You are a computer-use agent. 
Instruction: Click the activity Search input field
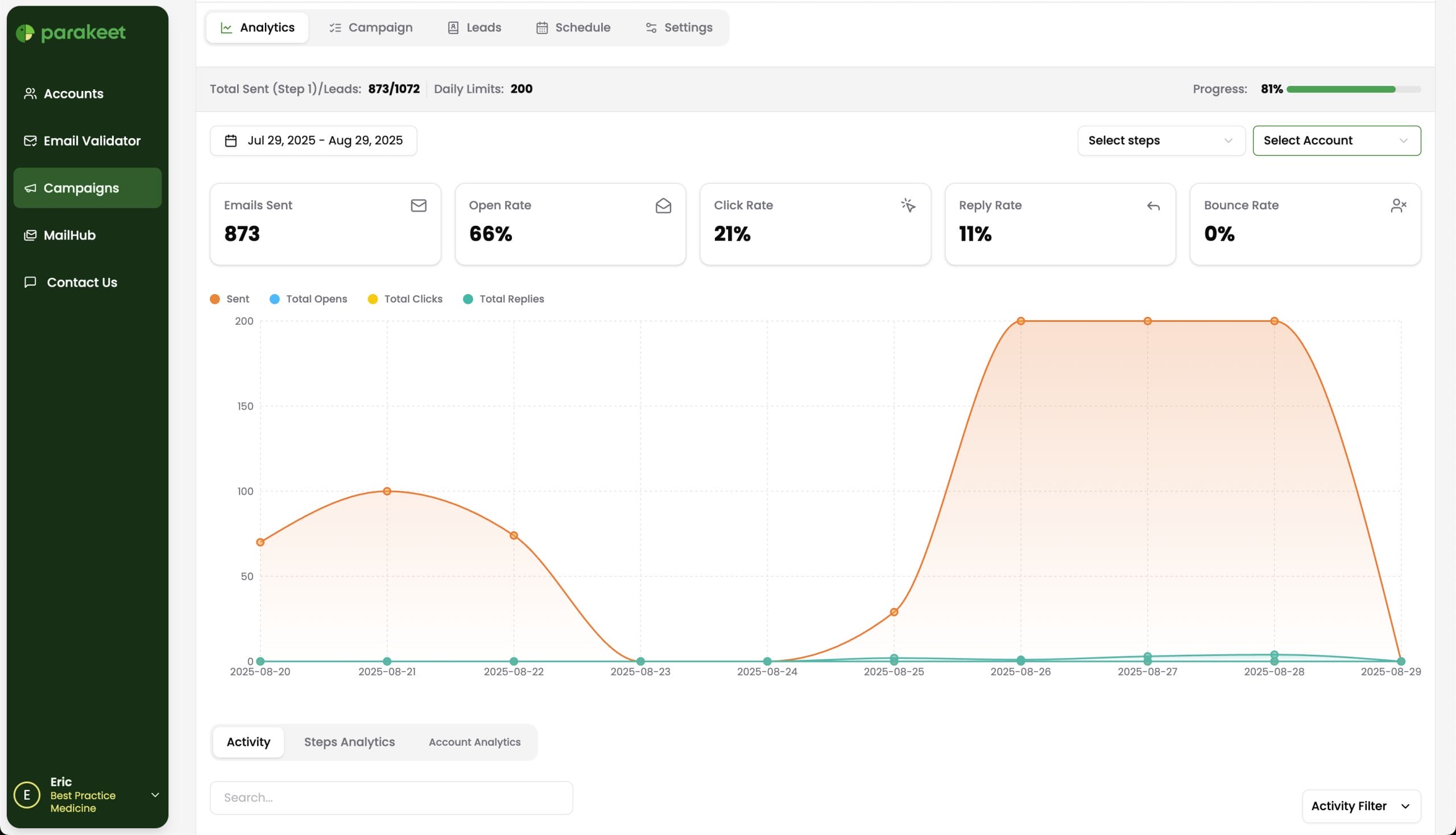(x=391, y=797)
